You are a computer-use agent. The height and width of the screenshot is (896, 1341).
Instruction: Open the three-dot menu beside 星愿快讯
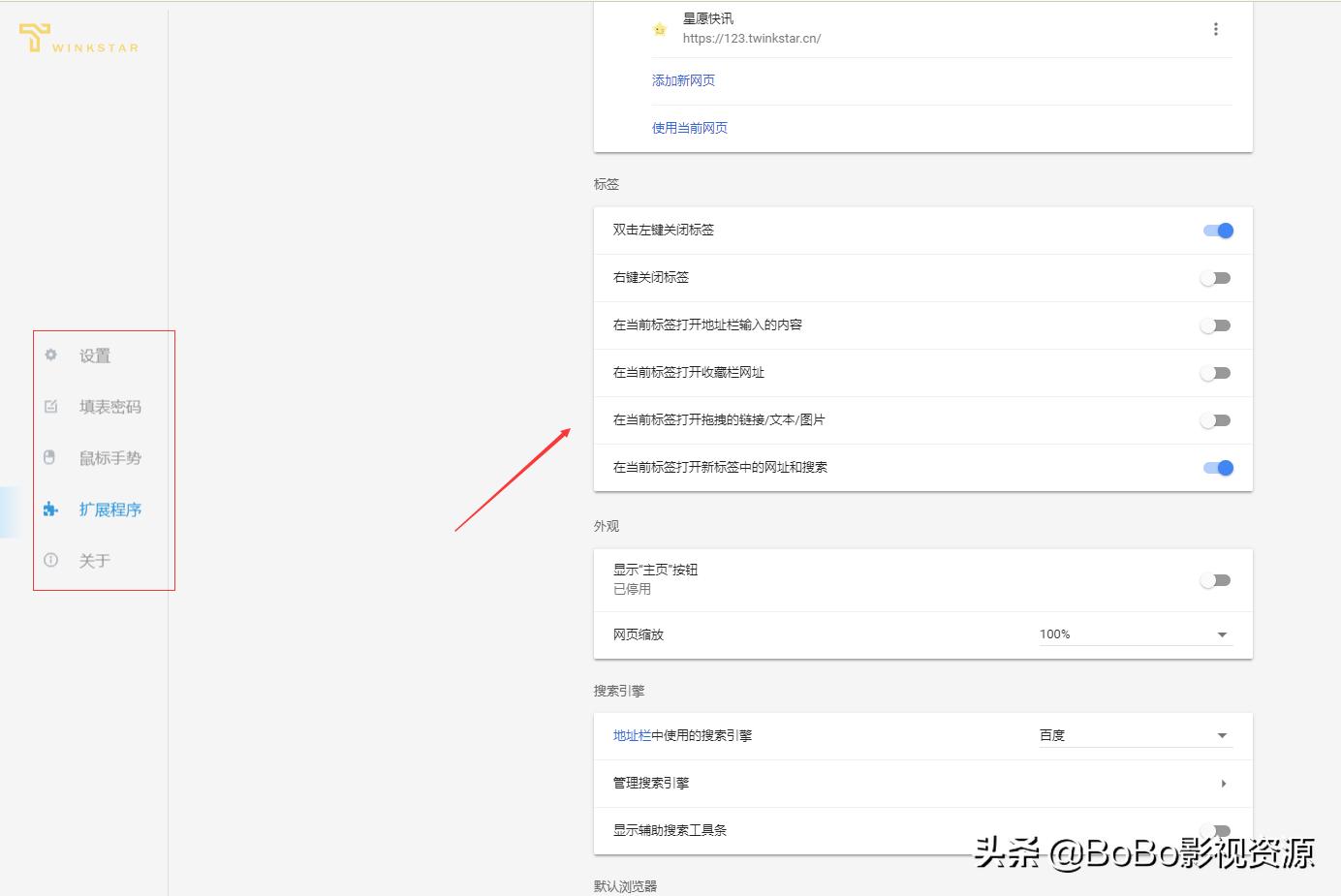(1216, 29)
